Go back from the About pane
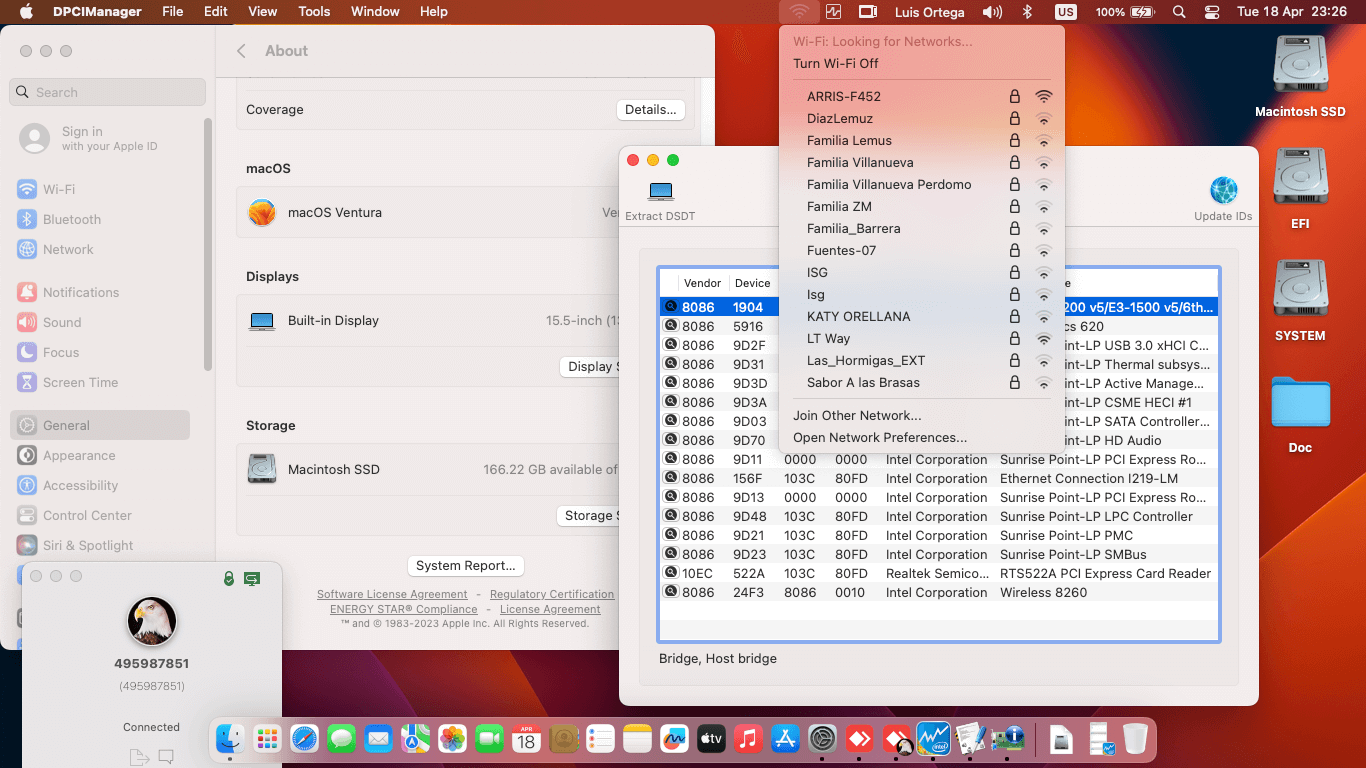The height and width of the screenshot is (768, 1366). point(241,51)
